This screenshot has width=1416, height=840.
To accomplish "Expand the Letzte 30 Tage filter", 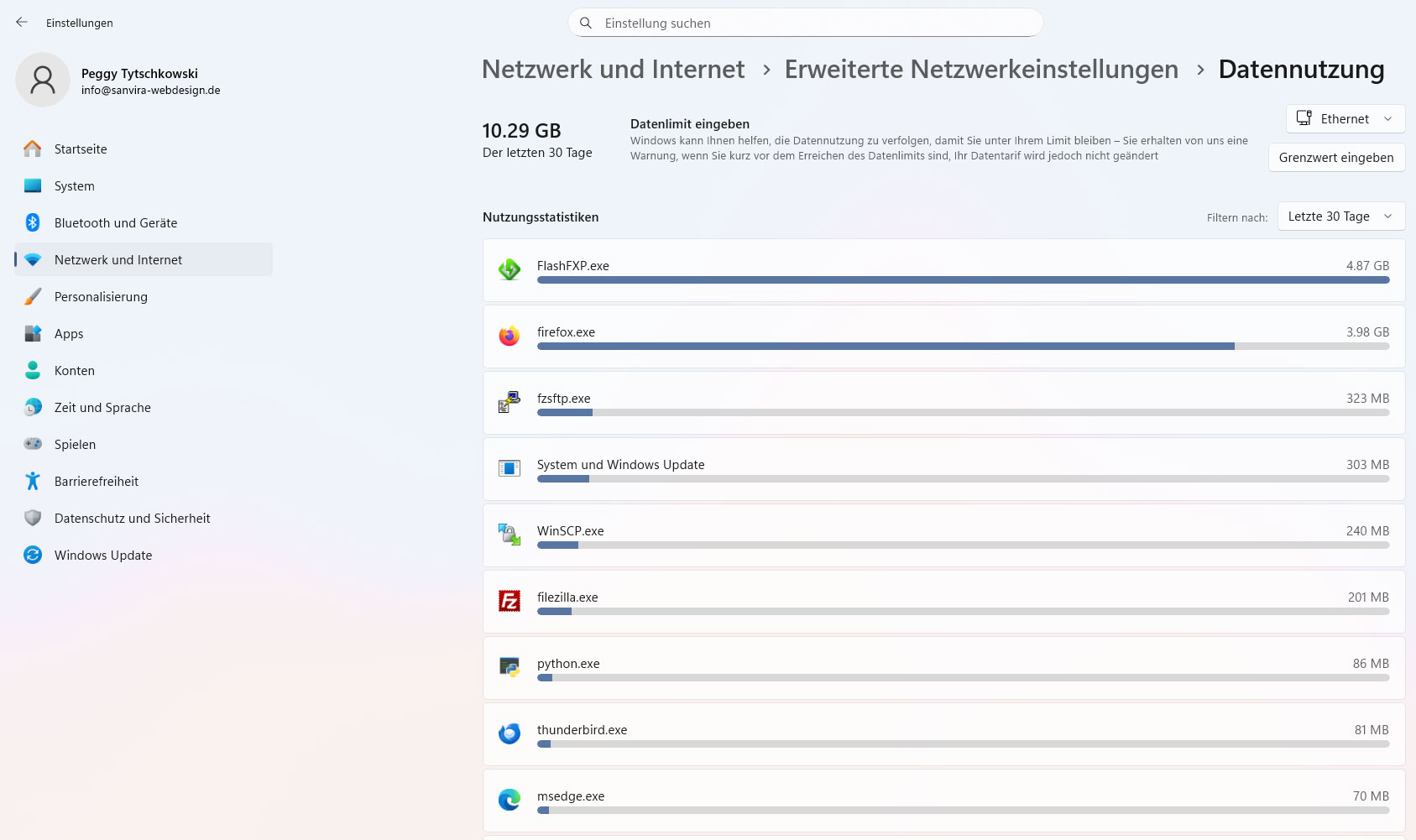I will pos(1340,217).
